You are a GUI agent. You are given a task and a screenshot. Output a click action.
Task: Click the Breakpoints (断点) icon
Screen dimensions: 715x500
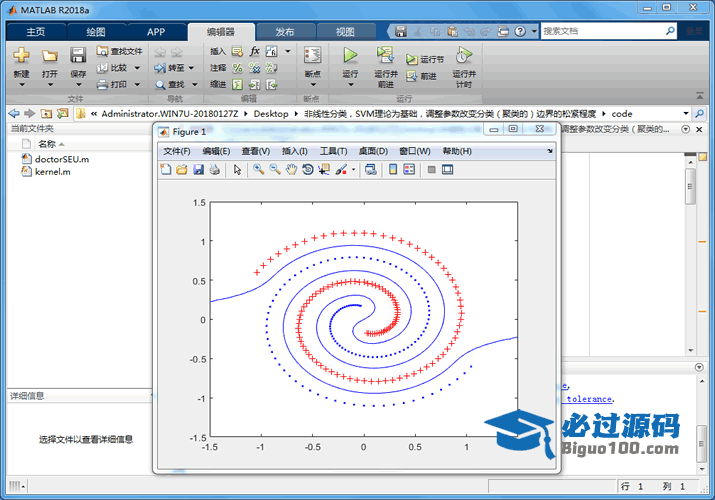click(312, 55)
